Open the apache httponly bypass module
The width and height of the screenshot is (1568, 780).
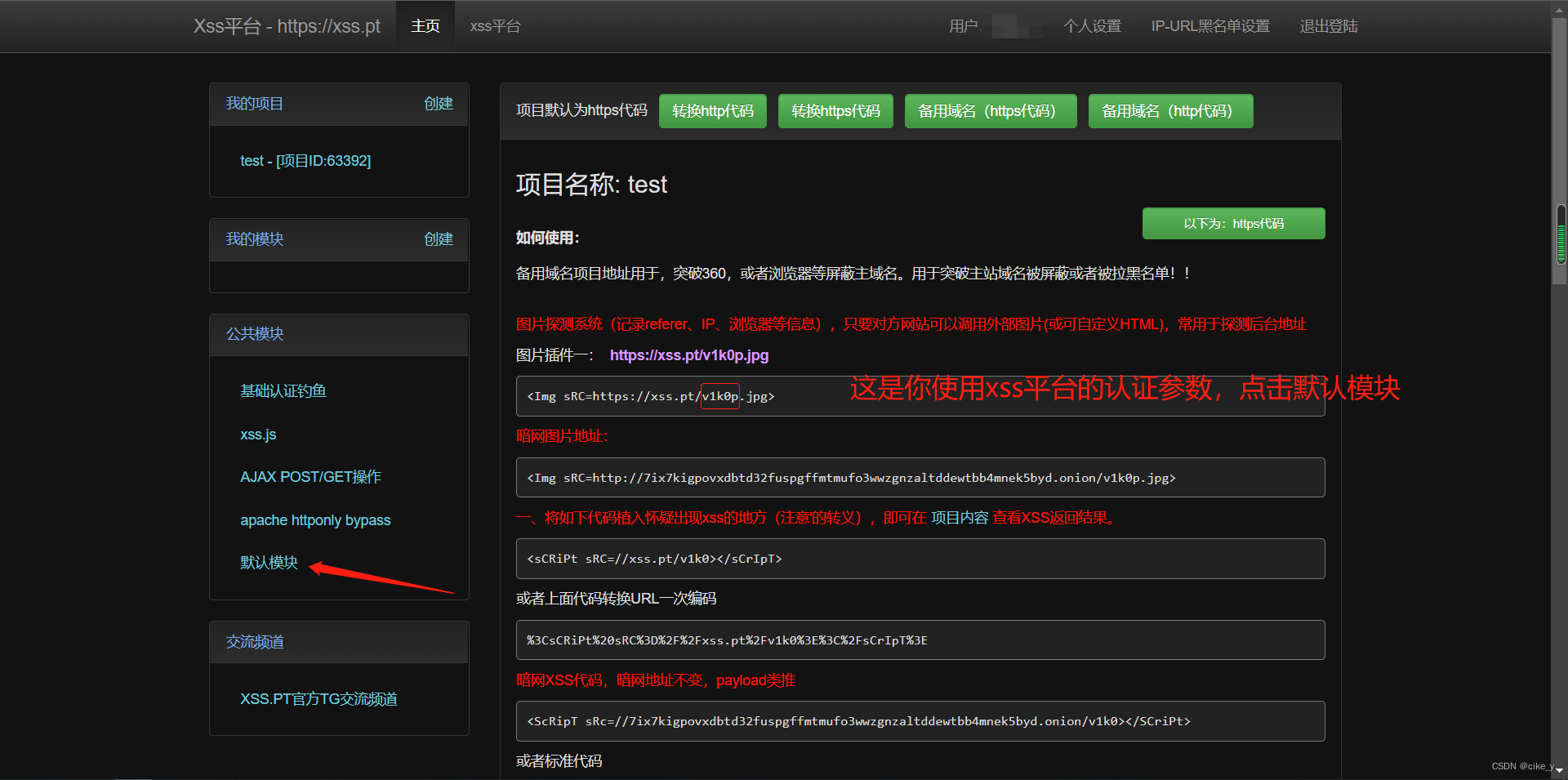[x=315, y=520]
